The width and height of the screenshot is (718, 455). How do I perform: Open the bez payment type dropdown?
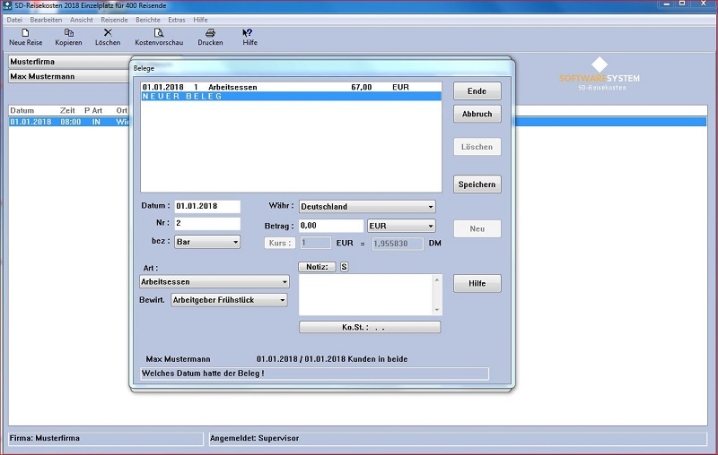pyautogui.click(x=235, y=242)
